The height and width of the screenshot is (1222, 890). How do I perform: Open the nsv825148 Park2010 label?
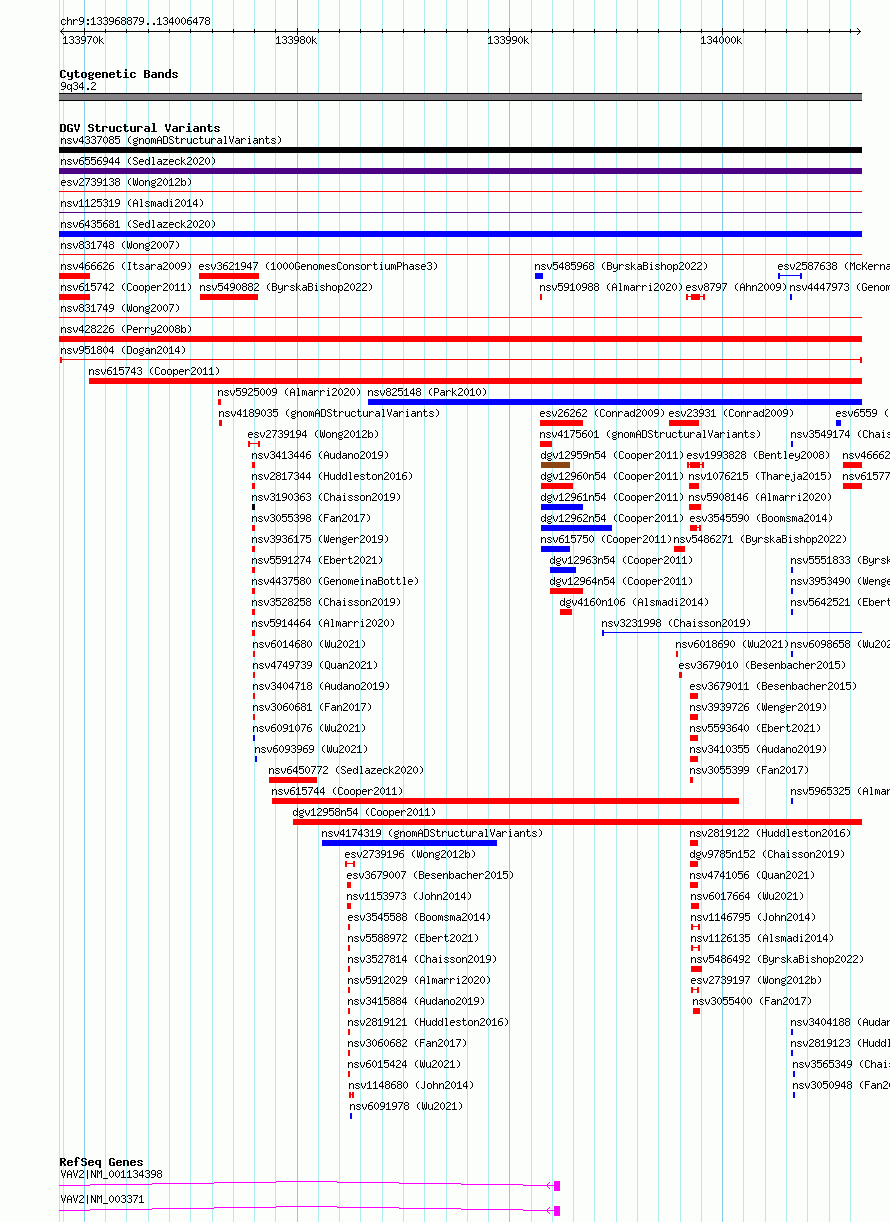(x=428, y=392)
